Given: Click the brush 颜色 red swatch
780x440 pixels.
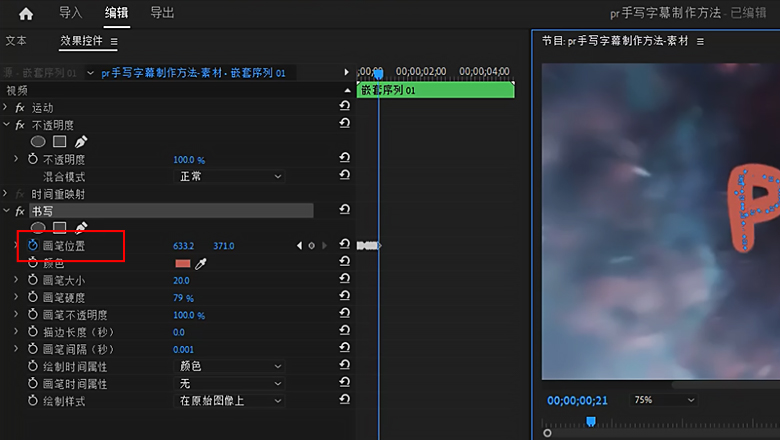Looking at the screenshot, I should pyautogui.click(x=183, y=264).
